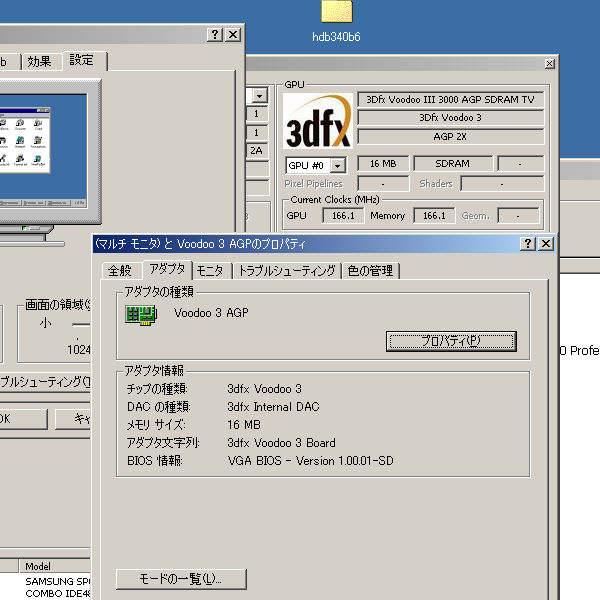Adjust the 画面の領域 resolution slider

tap(81, 325)
